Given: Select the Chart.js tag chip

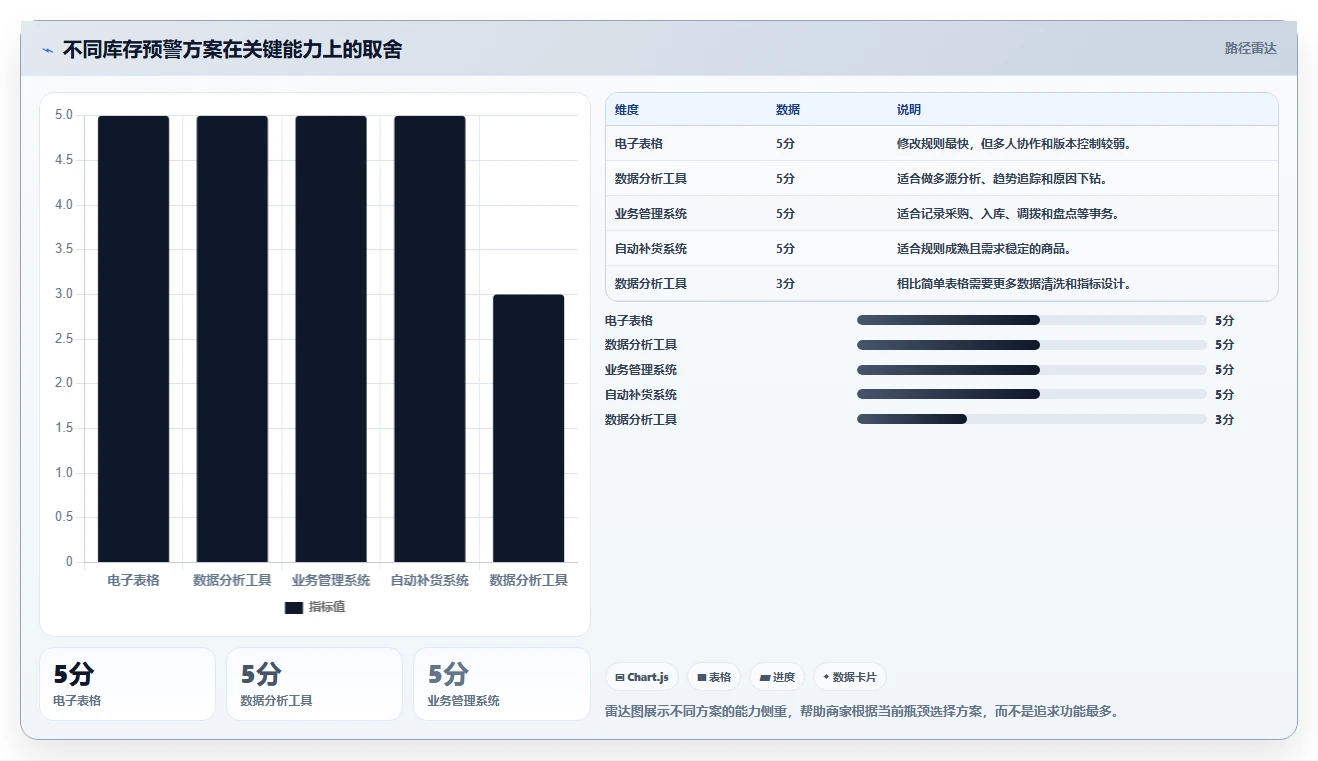Looking at the screenshot, I should pyautogui.click(x=642, y=677).
